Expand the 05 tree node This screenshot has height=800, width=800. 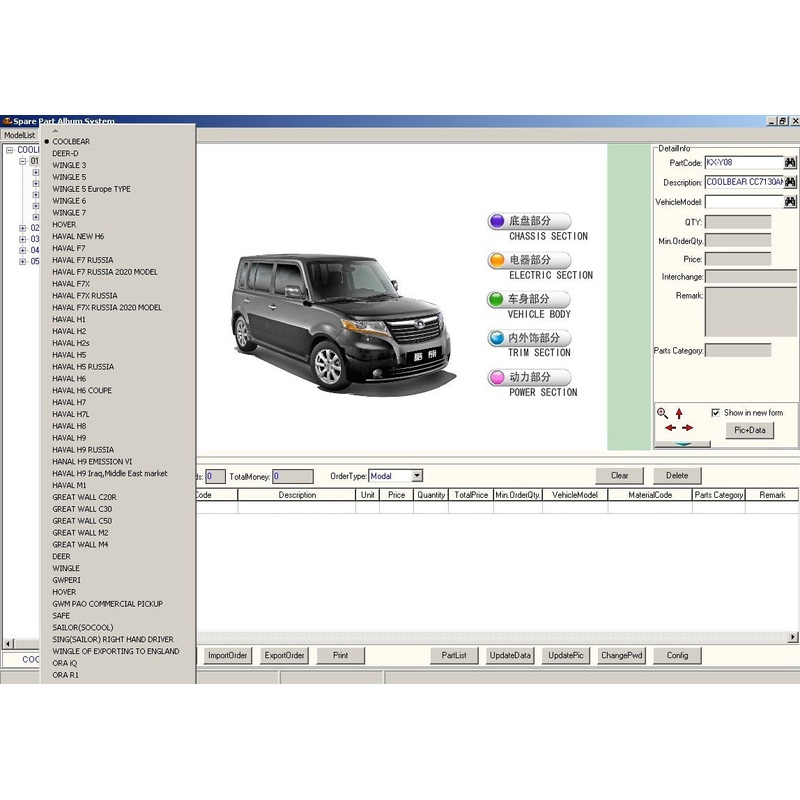(x=22, y=262)
